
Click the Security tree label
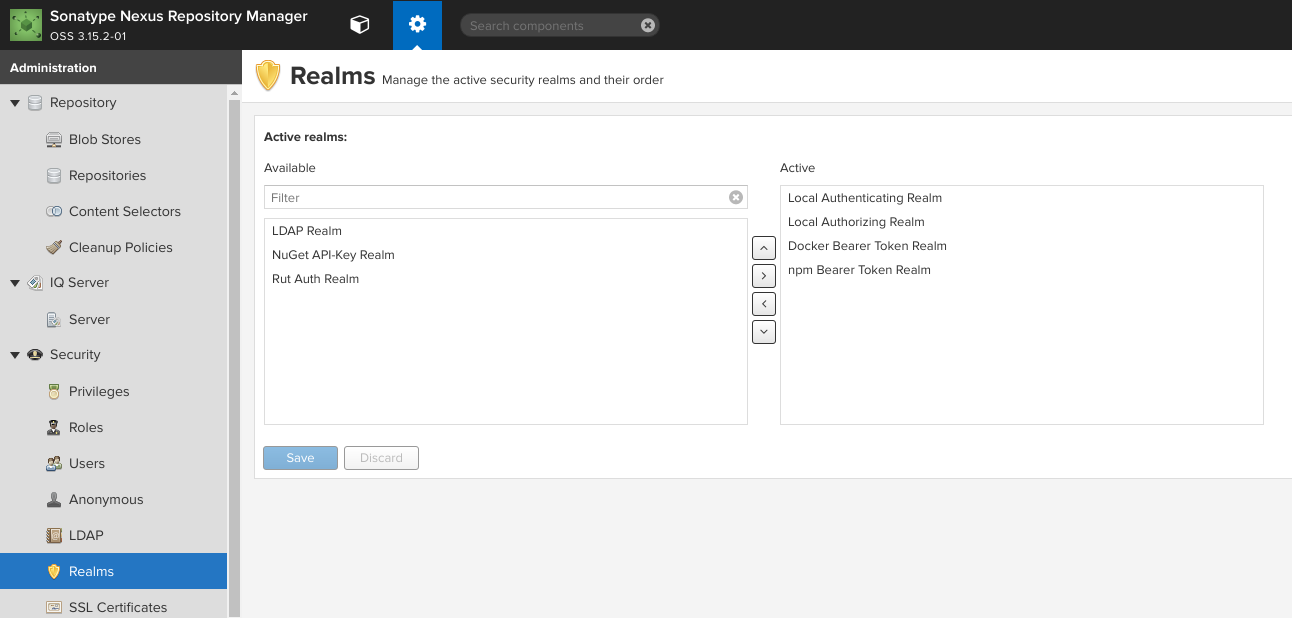coord(75,355)
